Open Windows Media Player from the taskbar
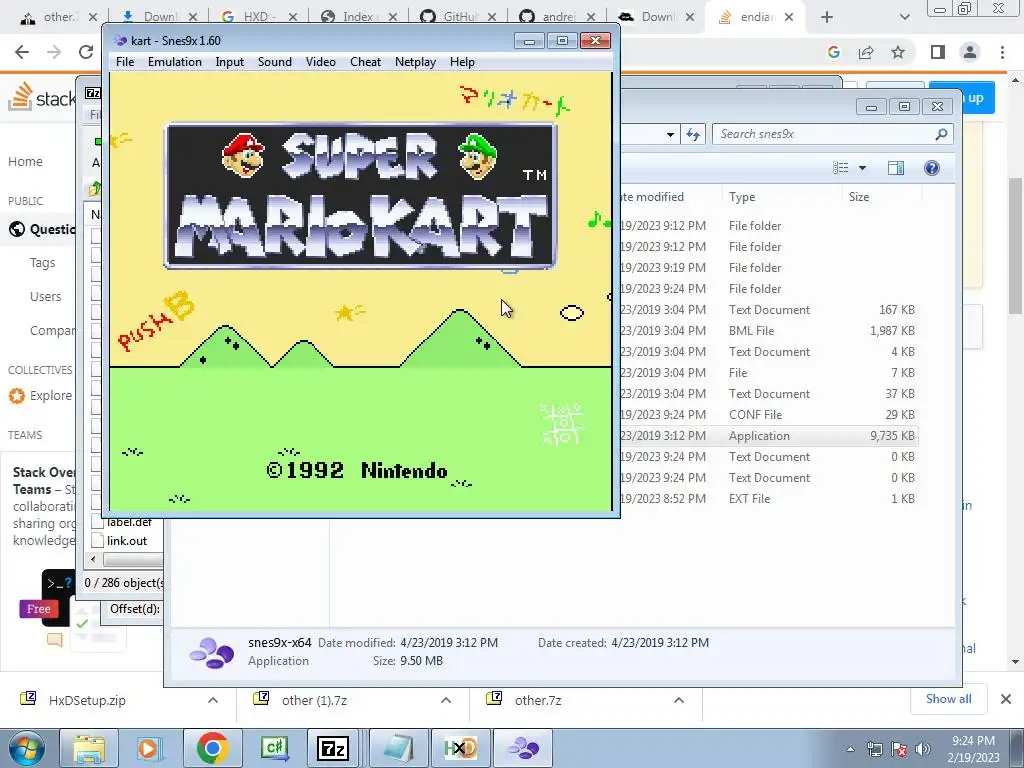 coord(150,748)
